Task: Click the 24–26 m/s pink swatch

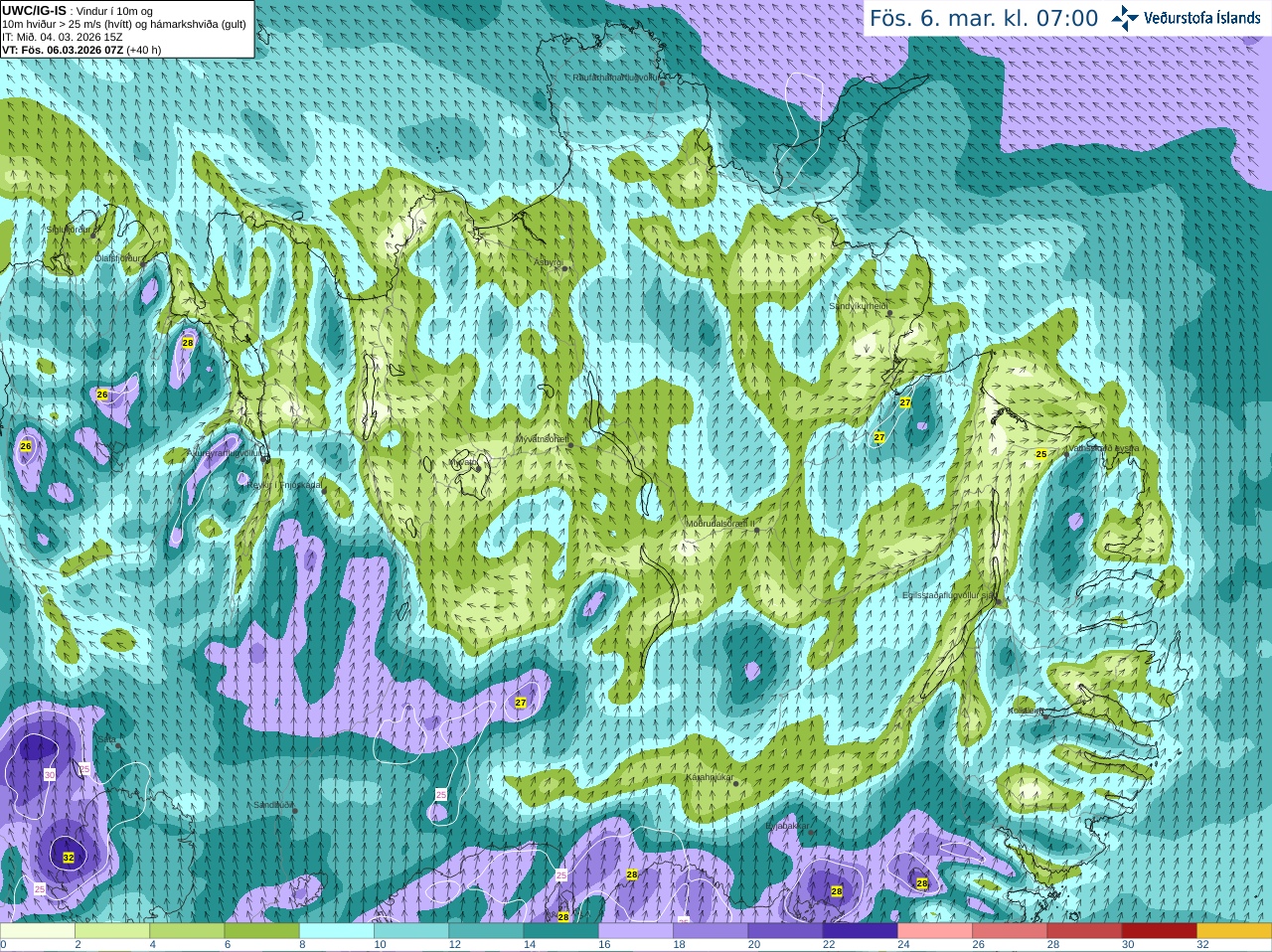Action: pyautogui.click(x=936, y=931)
